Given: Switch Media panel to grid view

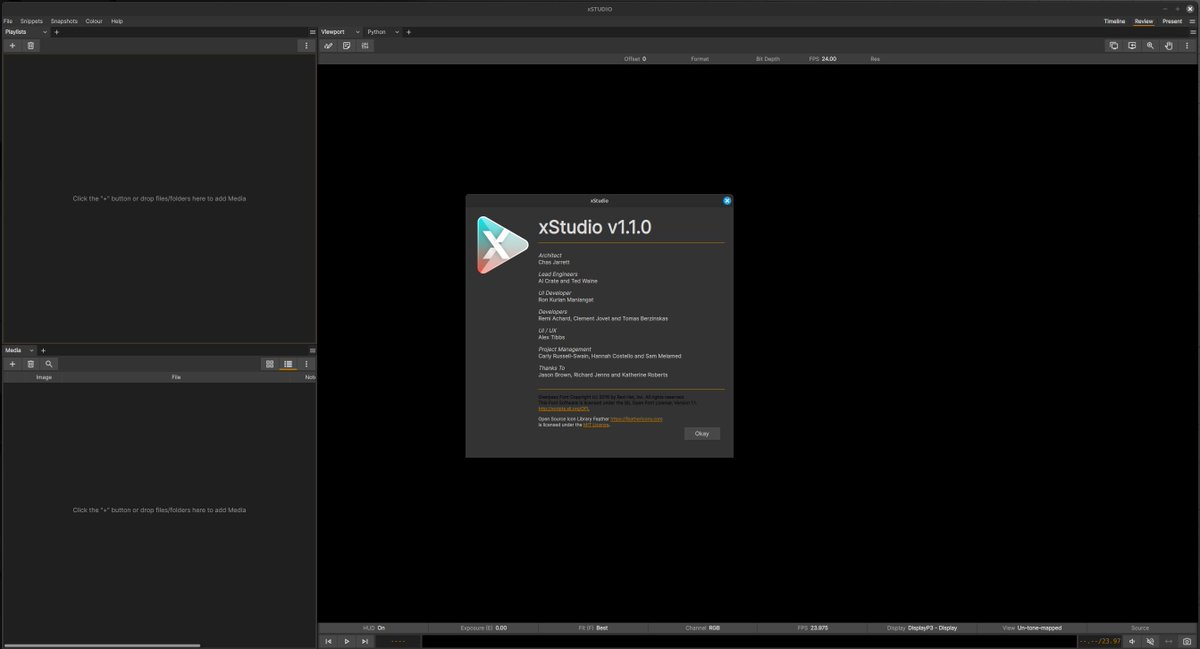Looking at the screenshot, I should point(269,364).
